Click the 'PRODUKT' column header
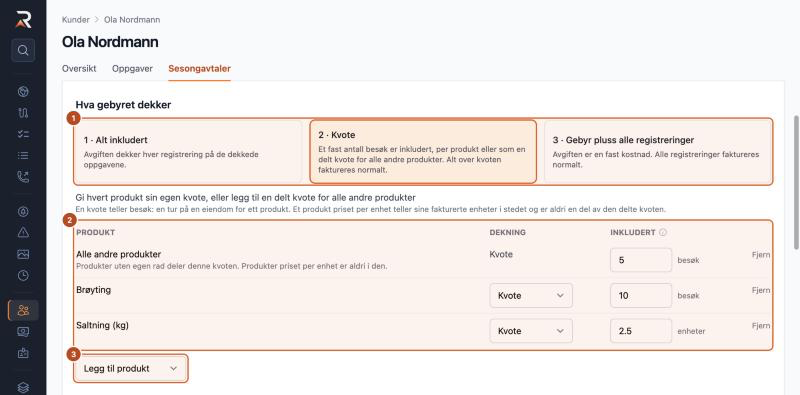The image size is (800, 395). click(x=95, y=232)
